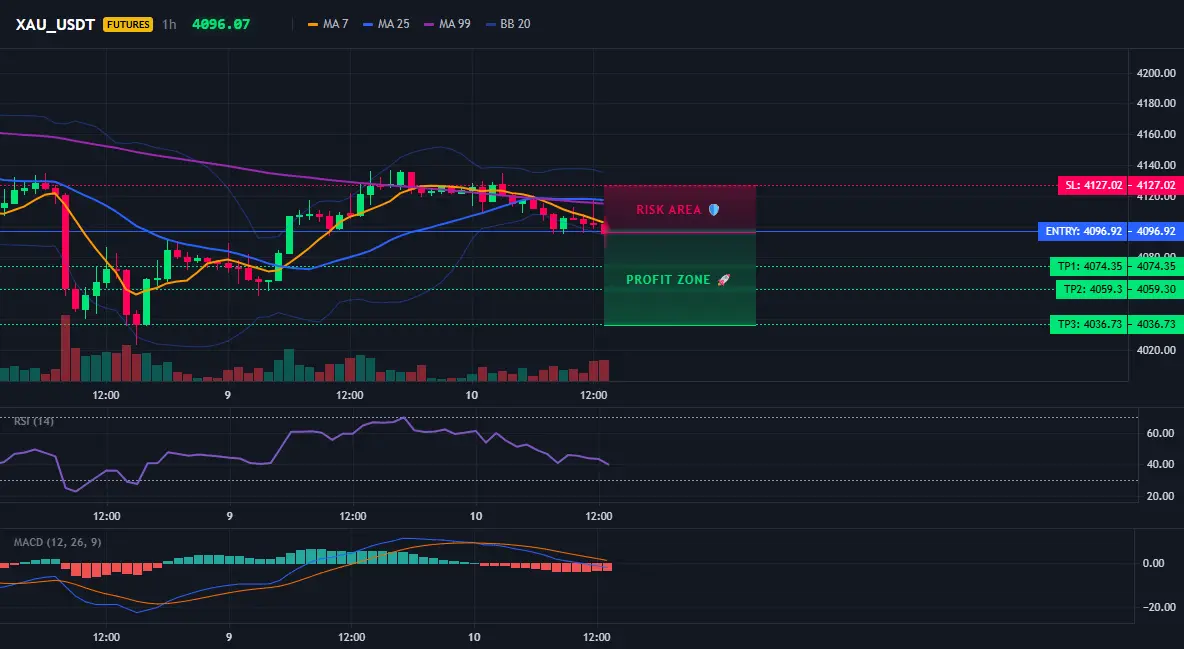Click the yellow FUTURES badge
Image resolution: width=1184 pixels, height=649 pixels.
click(x=128, y=24)
